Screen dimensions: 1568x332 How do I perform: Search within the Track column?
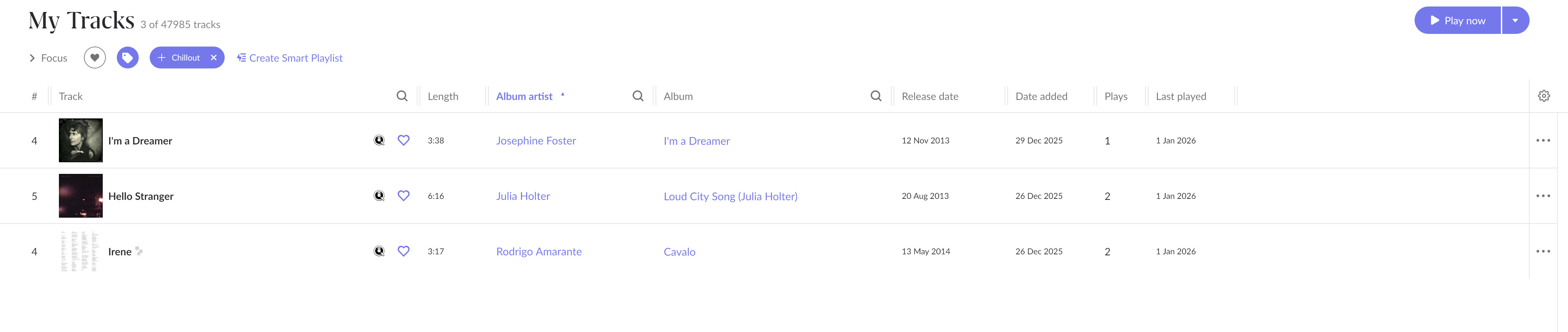pyautogui.click(x=402, y=96)
